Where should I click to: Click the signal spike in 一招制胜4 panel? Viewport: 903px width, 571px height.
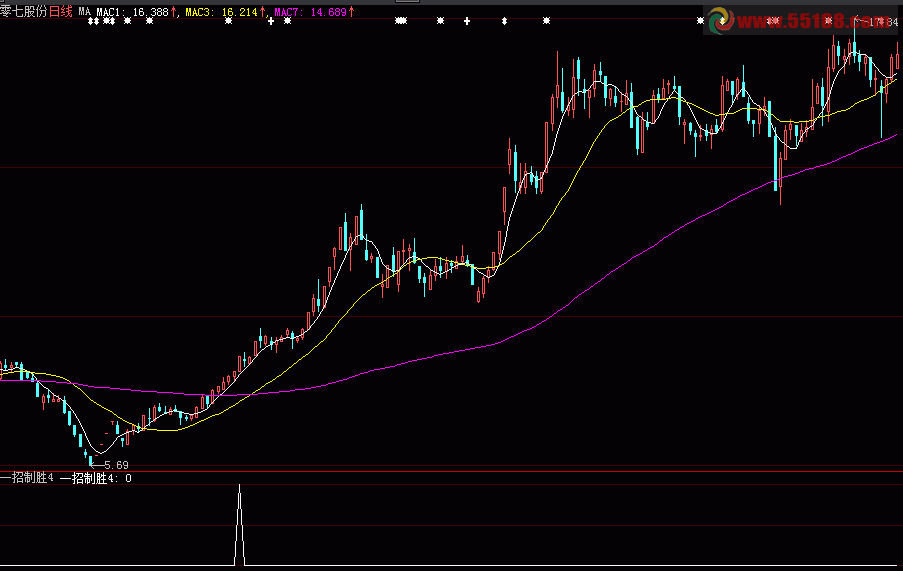point(240,524)
